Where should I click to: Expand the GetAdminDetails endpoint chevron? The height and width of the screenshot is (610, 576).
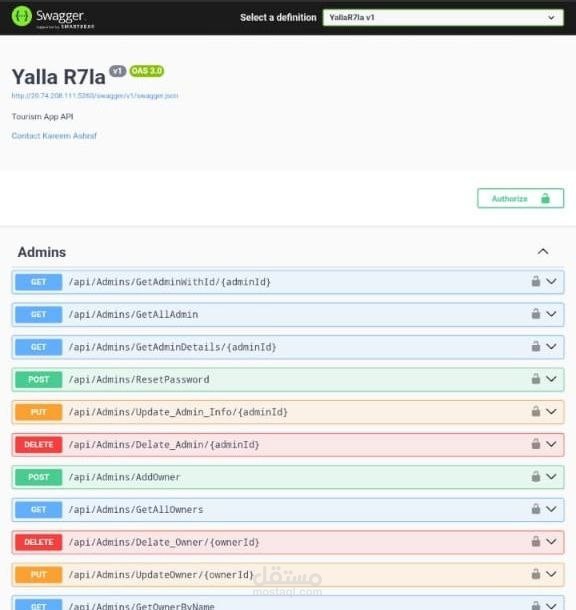click(x=551, y=346)
